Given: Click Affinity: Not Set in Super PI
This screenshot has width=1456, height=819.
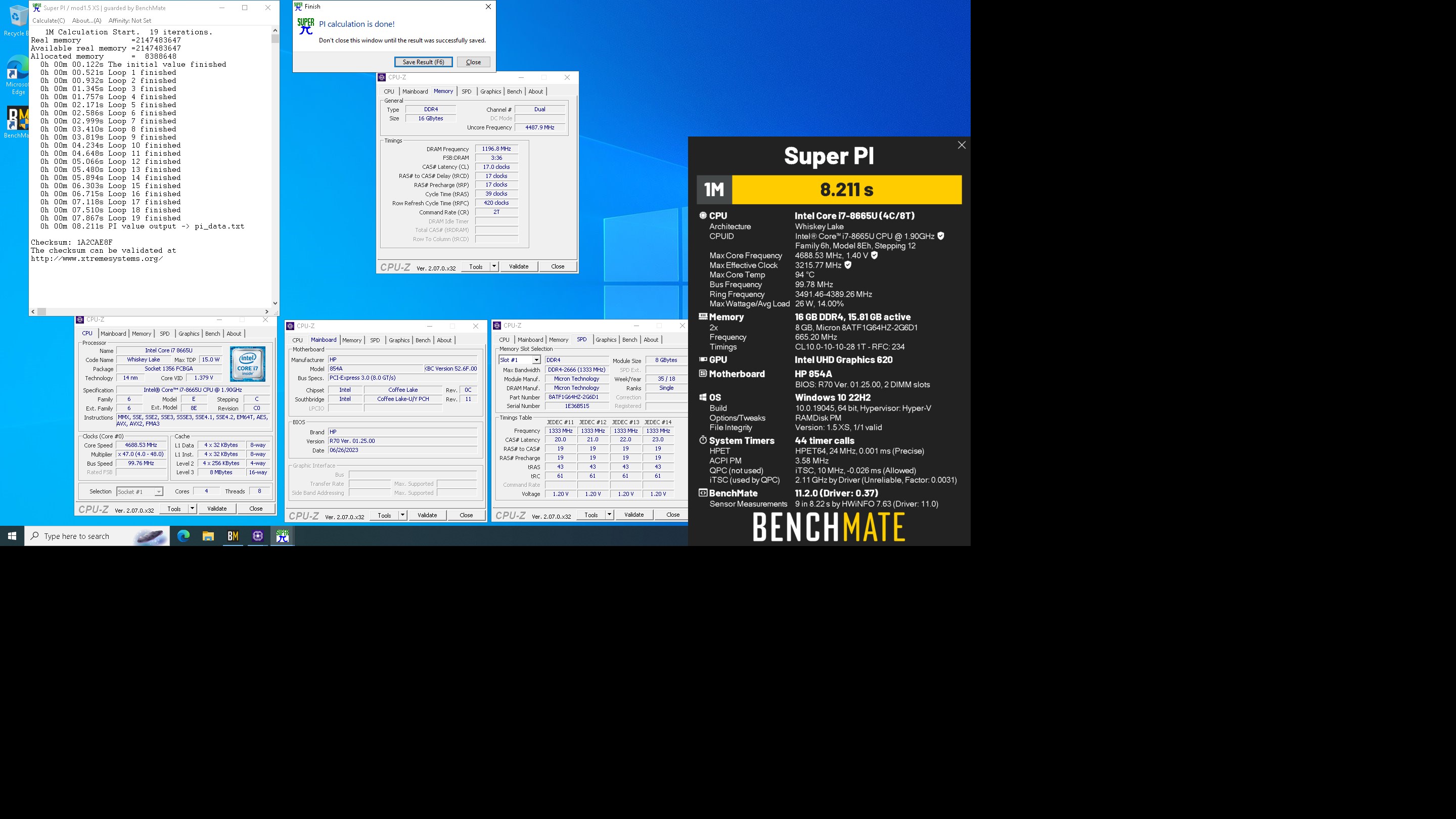Looking at the screenshot, I should click(130, 20).
